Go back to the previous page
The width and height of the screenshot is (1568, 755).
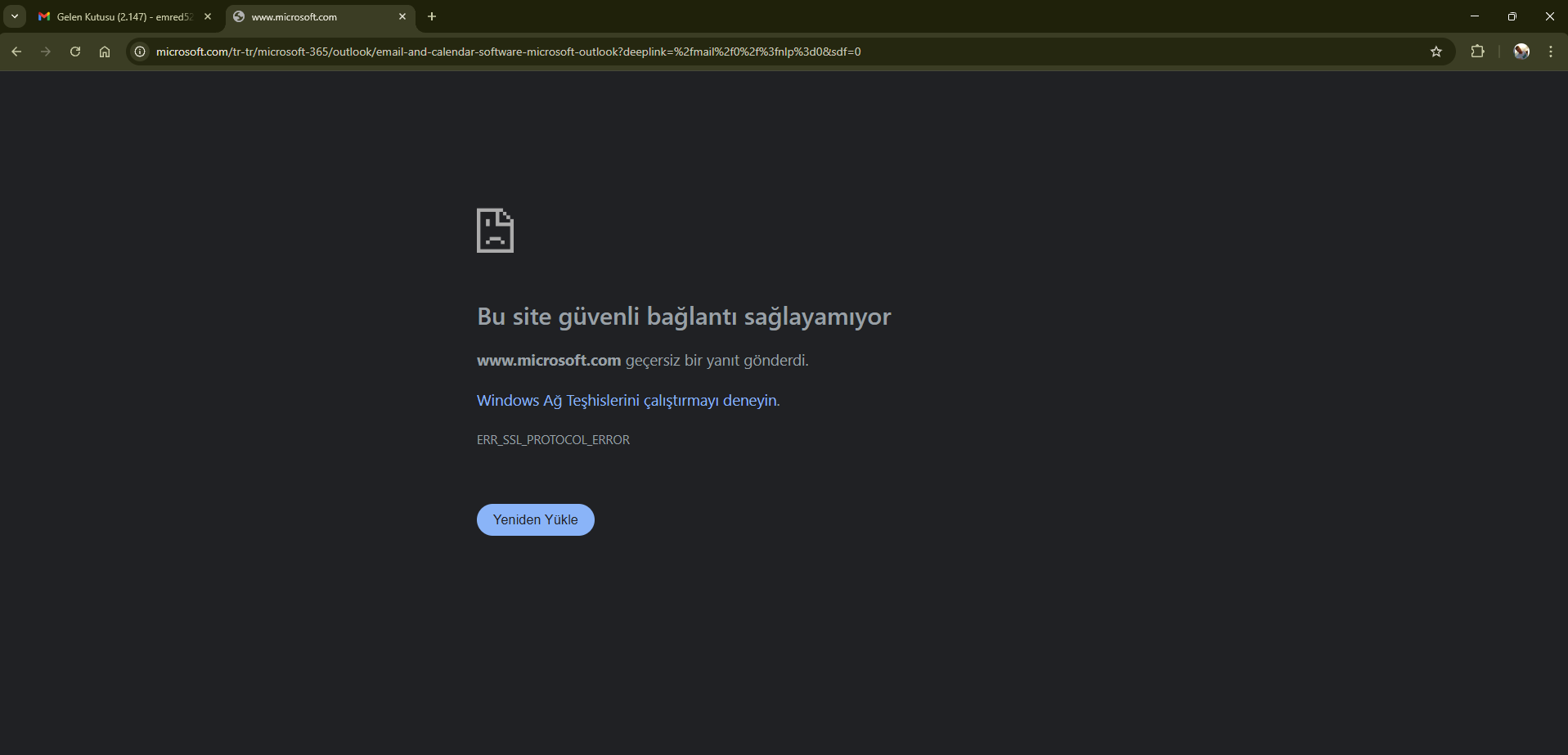coord(16,52)
